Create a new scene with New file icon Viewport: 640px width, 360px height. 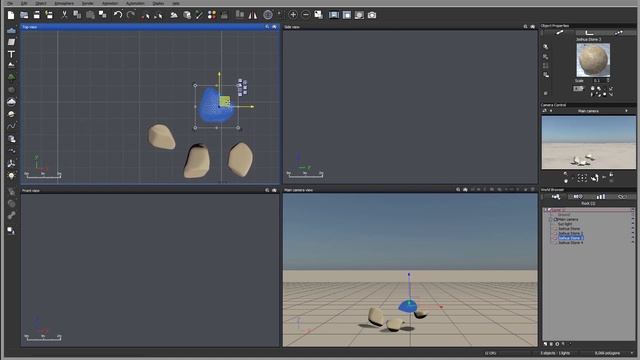pyautogui.click(x=11, y=16)
